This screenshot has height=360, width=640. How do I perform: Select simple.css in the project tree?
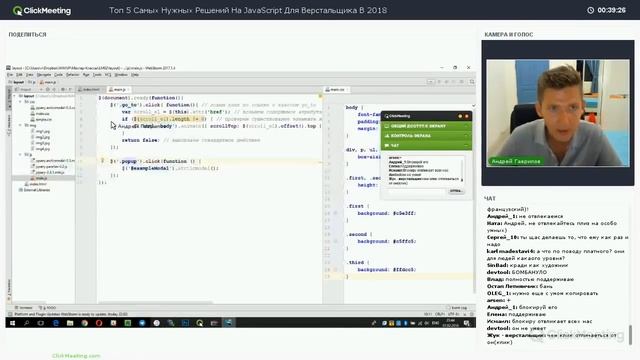click(x=41, y=120)
